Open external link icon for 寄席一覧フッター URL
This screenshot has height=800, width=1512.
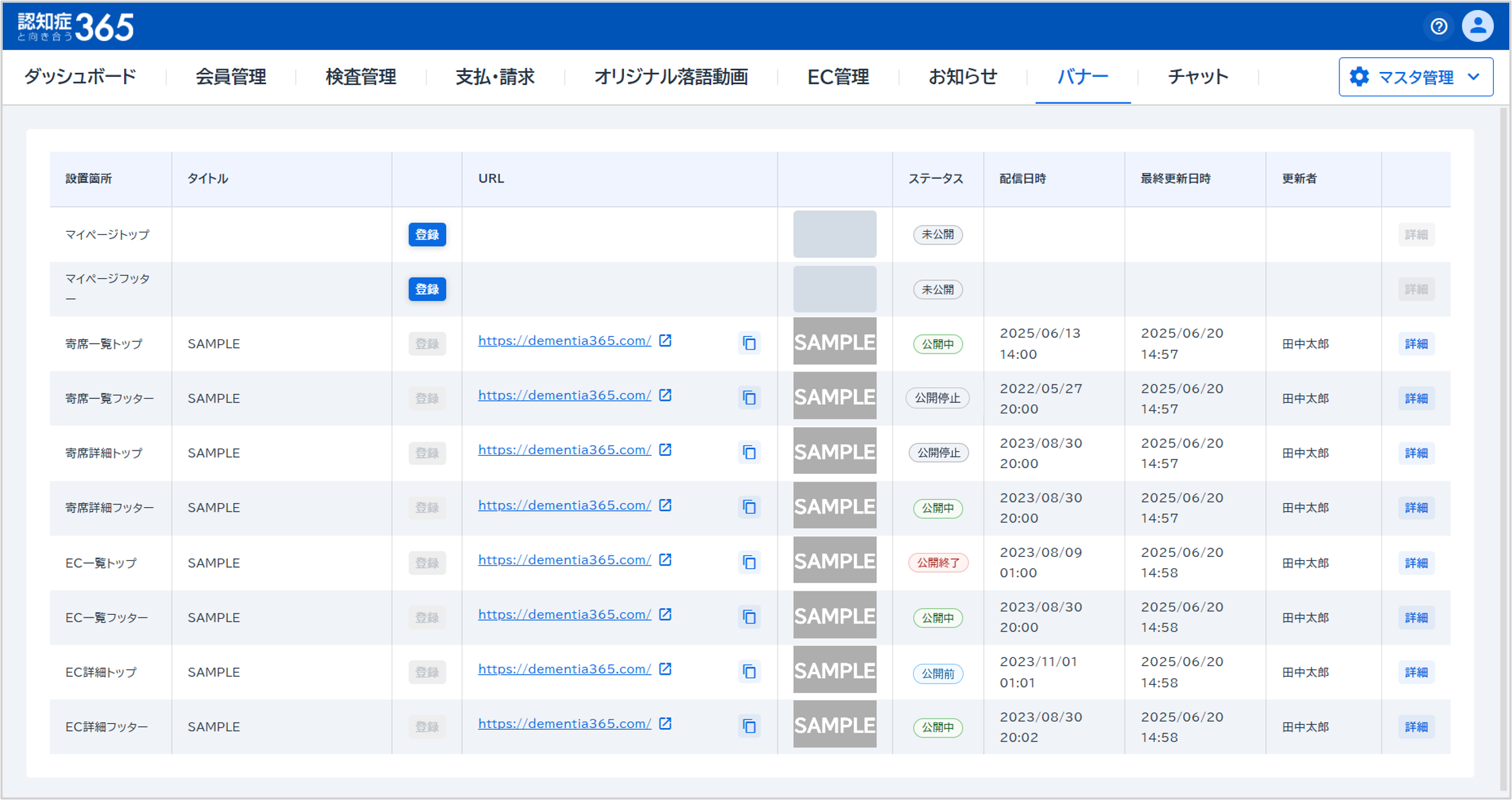pos(665,395)
